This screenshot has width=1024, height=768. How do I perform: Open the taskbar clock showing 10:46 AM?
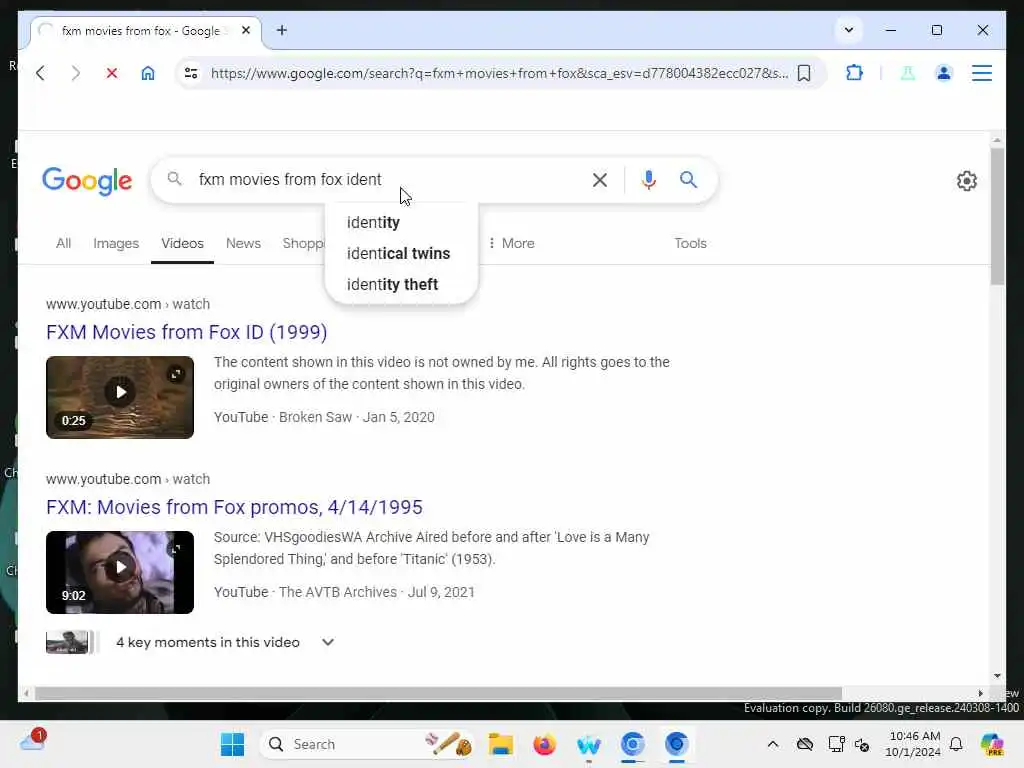coord(914,744)
